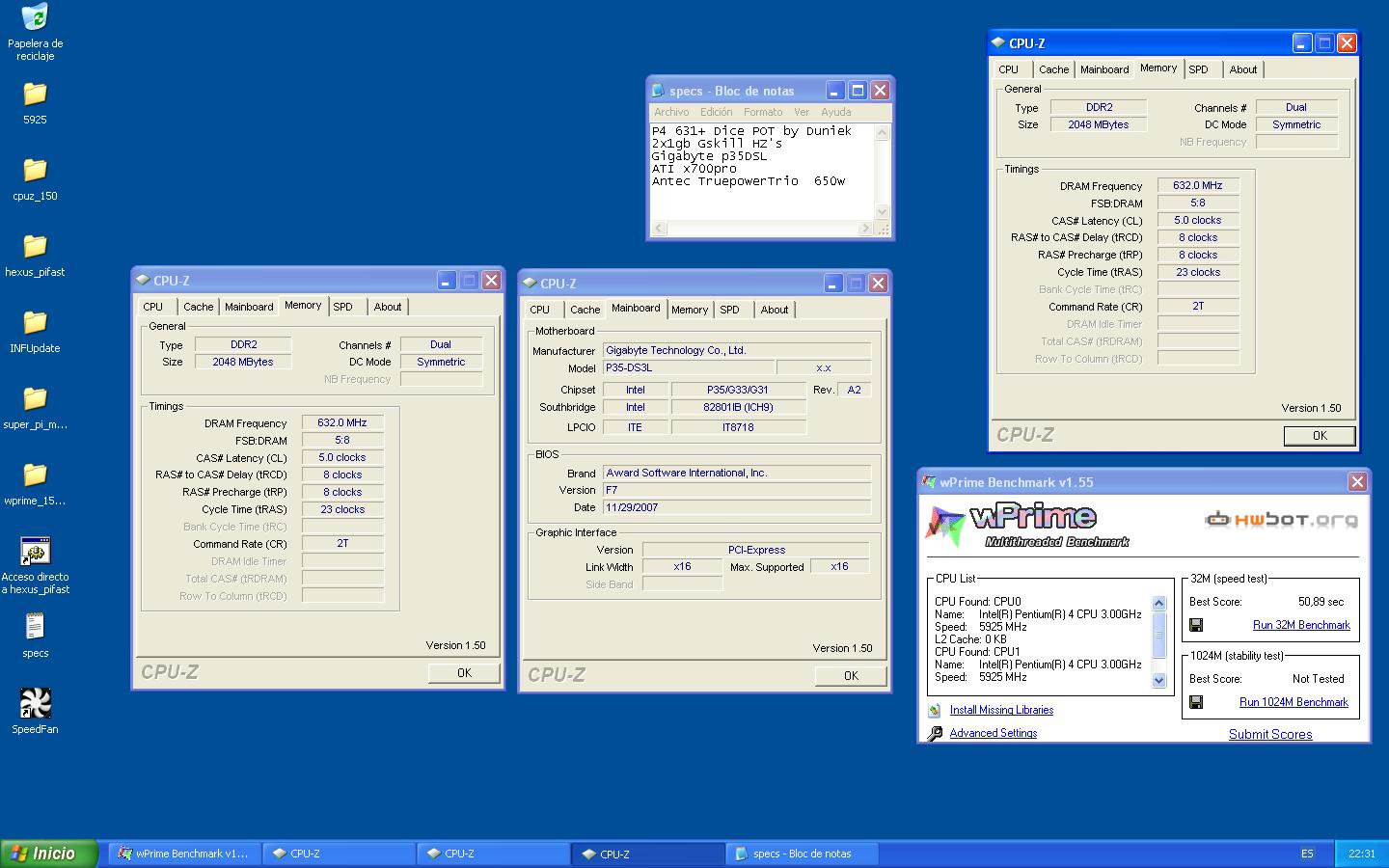Click the 22:31 clock in taskbar
This screenshot has height=868, width=1389.
1362,854
